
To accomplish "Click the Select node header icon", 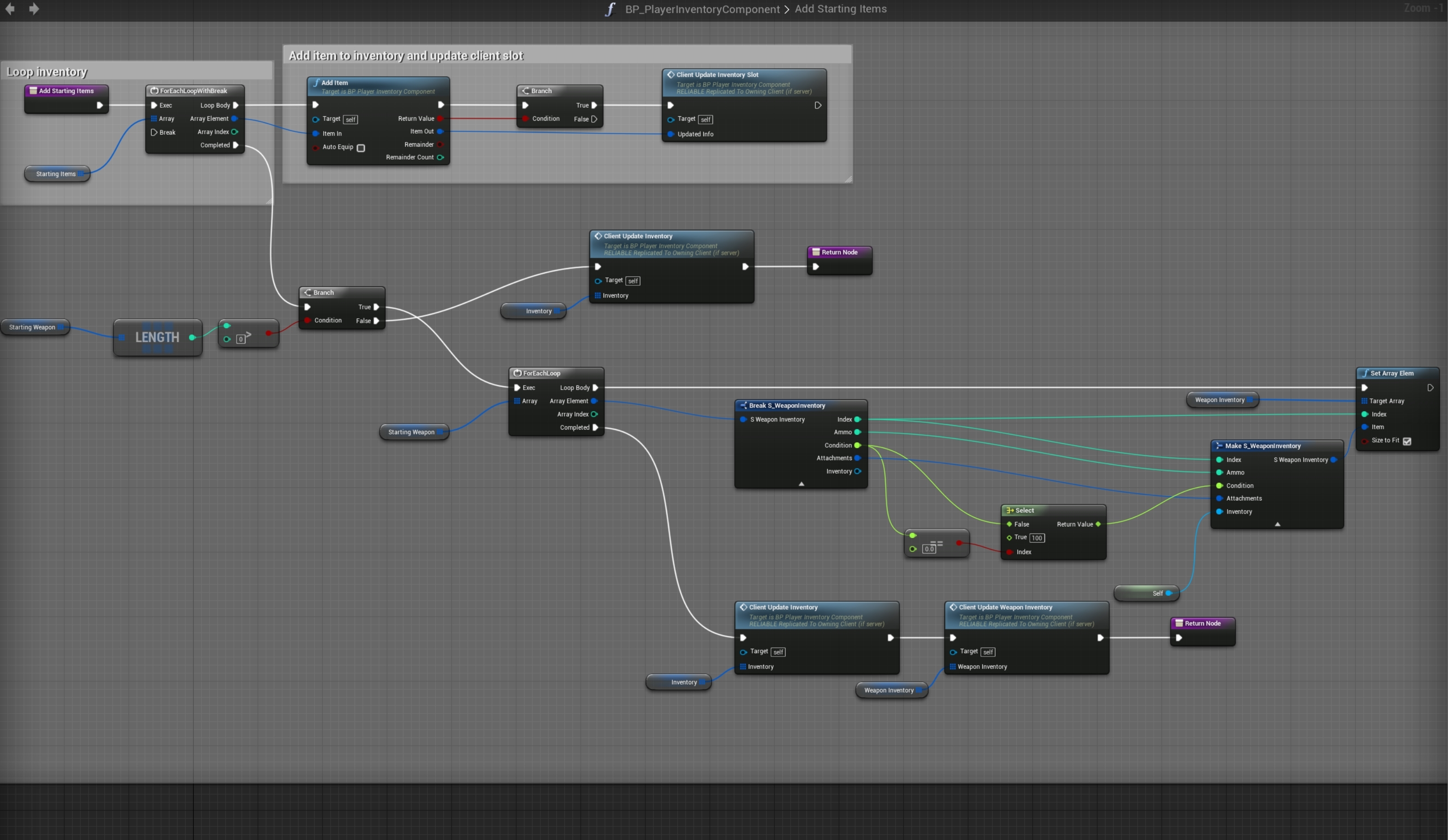I will pos(1009,510).
